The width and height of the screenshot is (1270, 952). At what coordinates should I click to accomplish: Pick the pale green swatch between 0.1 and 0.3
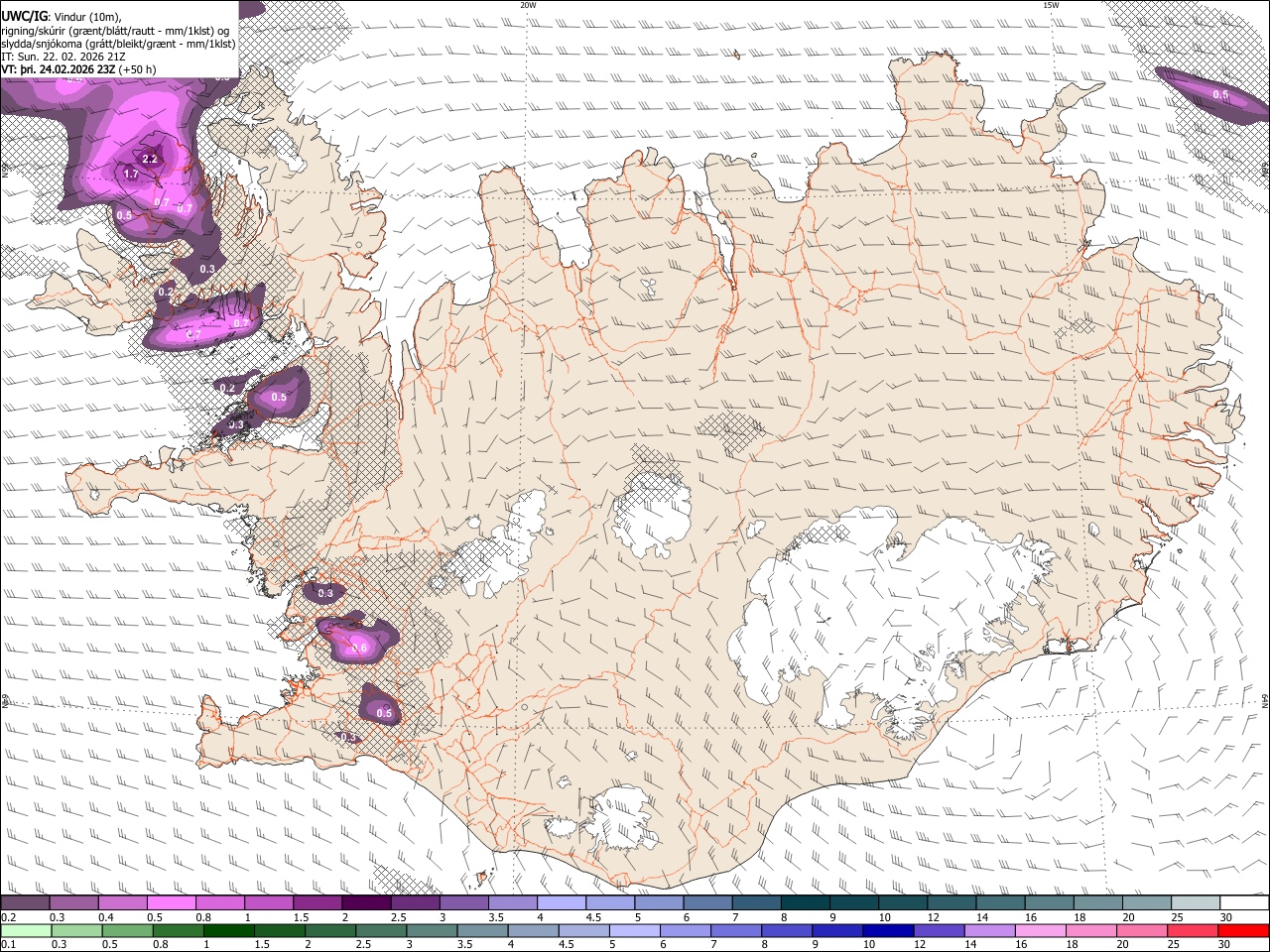(x=25, y=930)
